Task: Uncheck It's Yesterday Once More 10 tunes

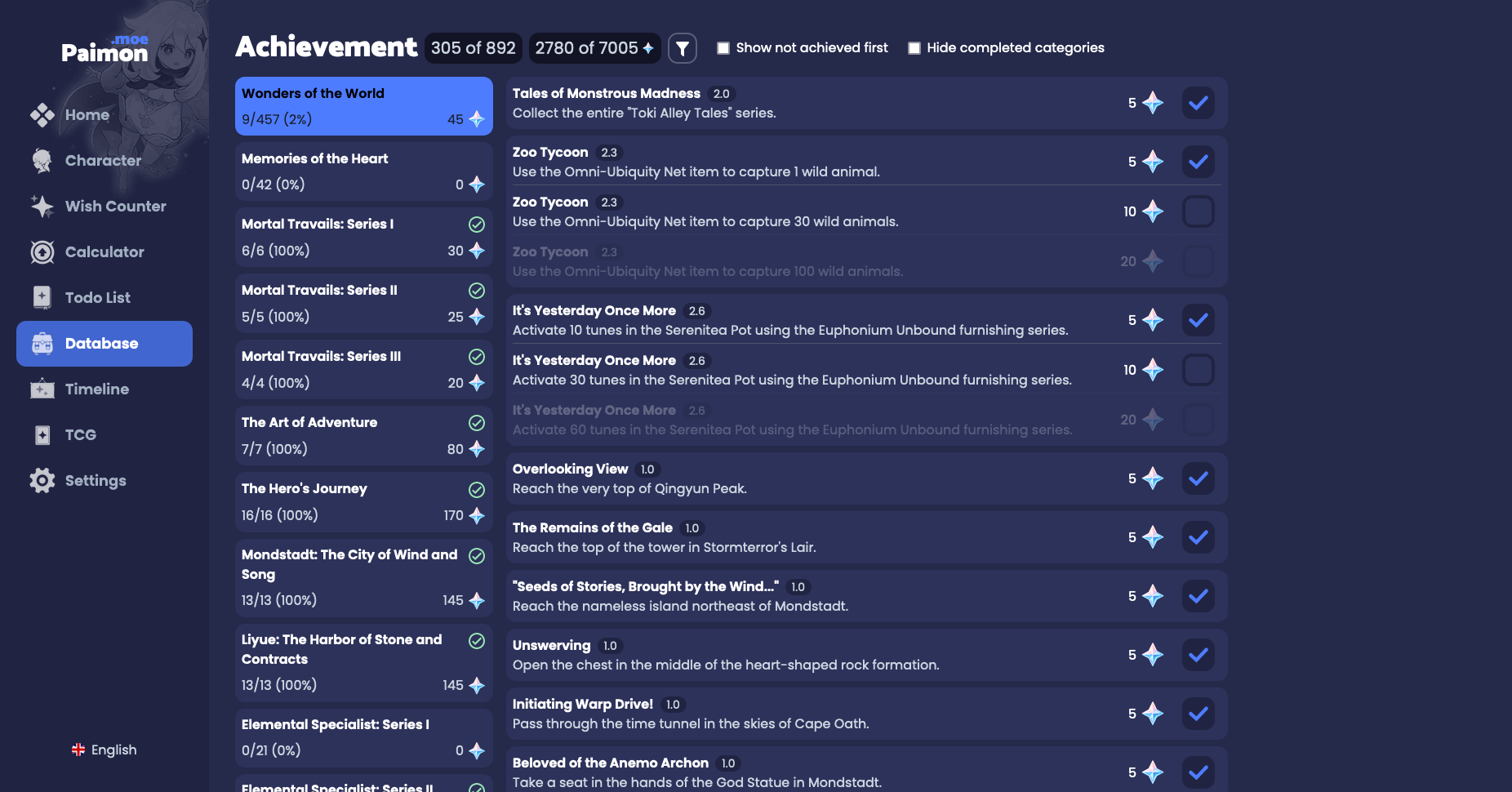Action: [1198, 370]
